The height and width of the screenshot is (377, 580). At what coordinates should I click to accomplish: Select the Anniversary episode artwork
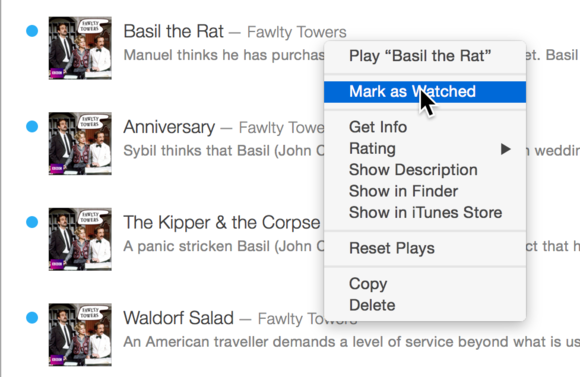pos(80,144)
